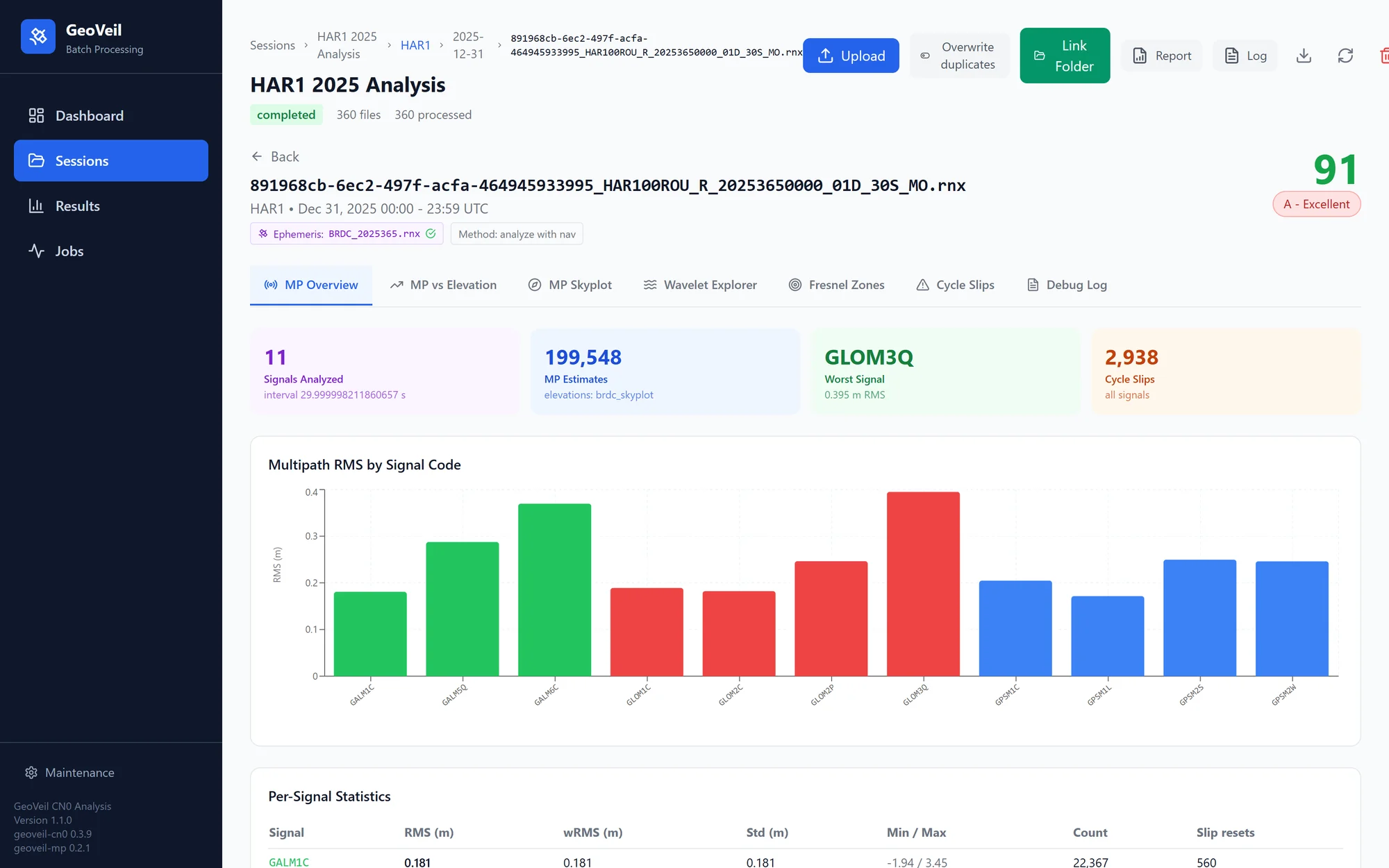Image resolution: width=1389 pixels, height=868 pixels.
Task: Open Maintenance settings
Action: tap(69, 772)
